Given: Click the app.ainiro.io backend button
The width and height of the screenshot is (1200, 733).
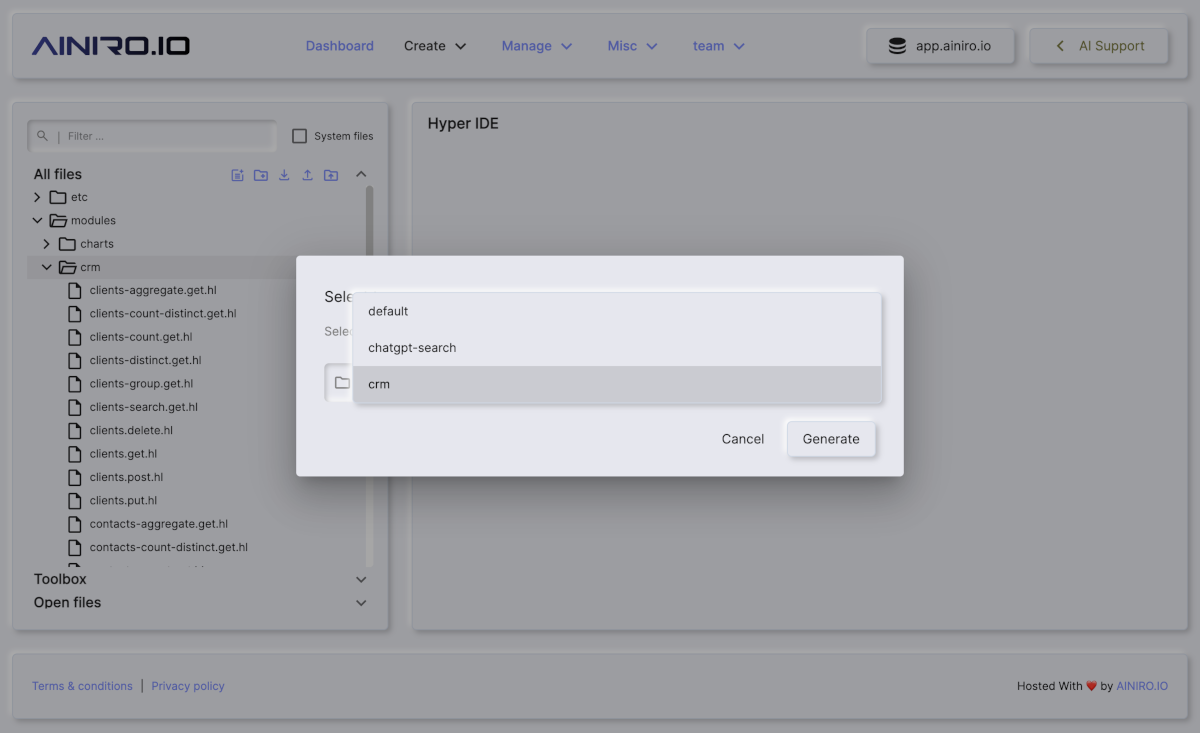Looking at the screenshot, I should coord(940,46).
